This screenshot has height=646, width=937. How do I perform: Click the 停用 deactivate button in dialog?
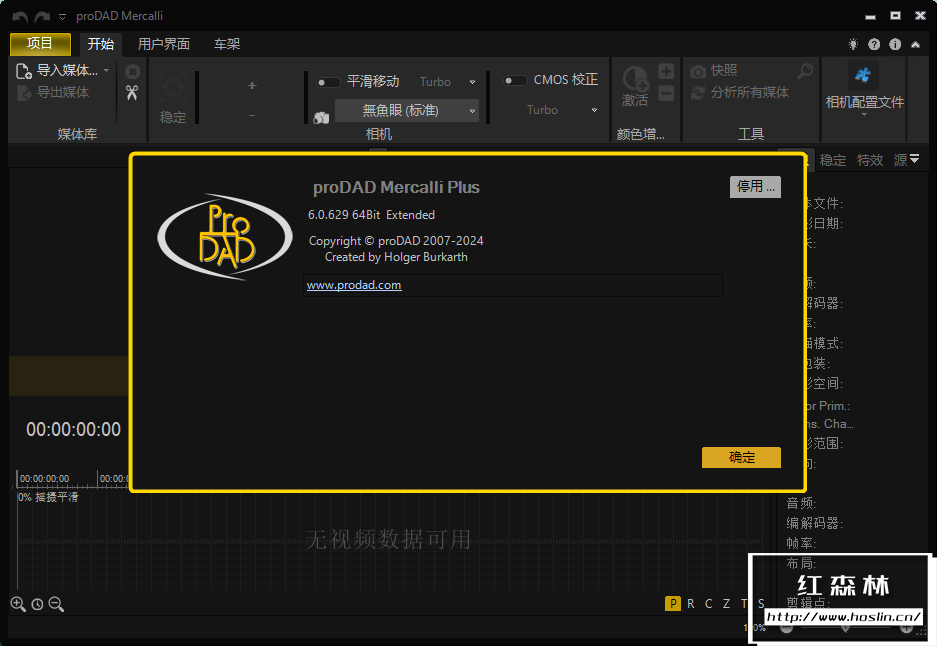pyautogui.click(x=755, y=186)
